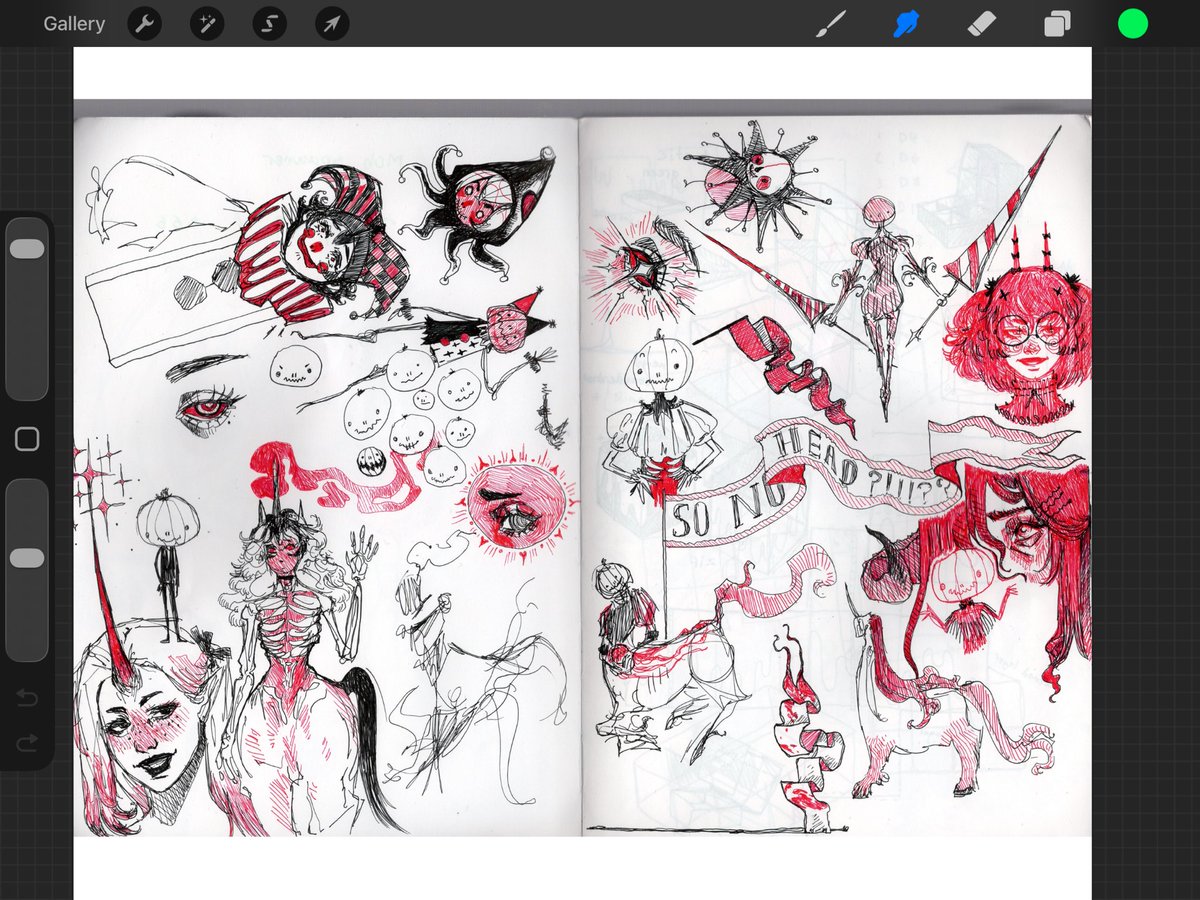Tap the square modify button in sidebar
1200x900 pixels.
pyautogui.click(x=27, y=439)
